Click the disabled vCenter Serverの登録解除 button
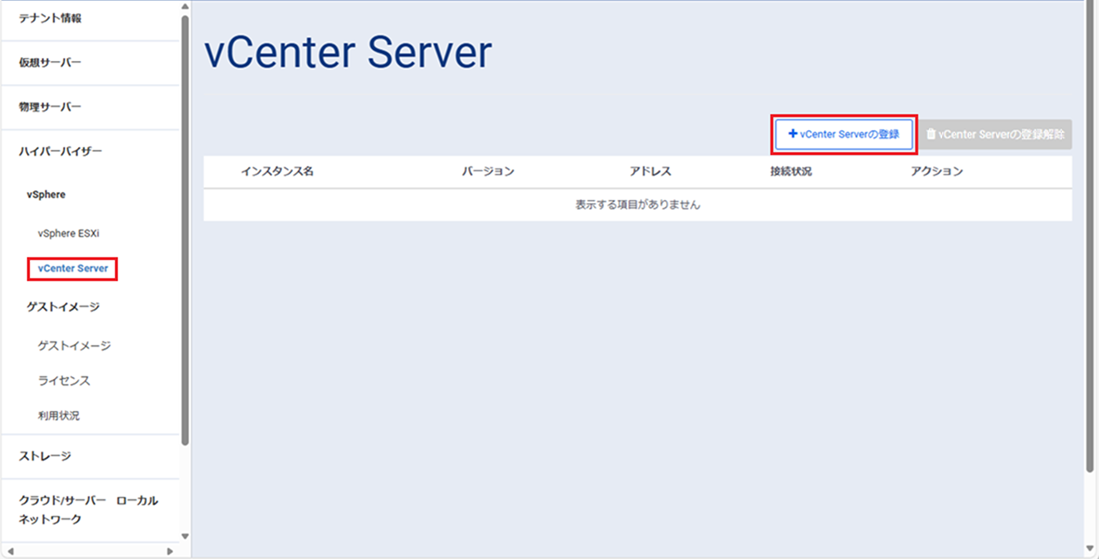The image size is (1099, 559). click(995, 134)
